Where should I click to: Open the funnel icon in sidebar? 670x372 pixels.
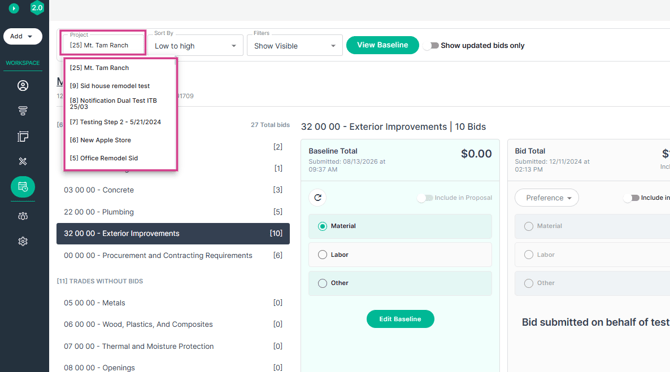[23, 111]
